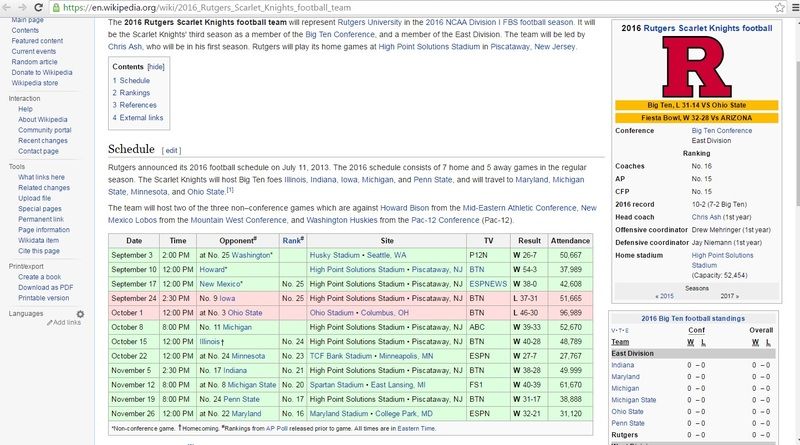Click Michigan State in standings table
The height and width of the screenshot is (445, 800).
pyautogui.click(x=634, y=400)
